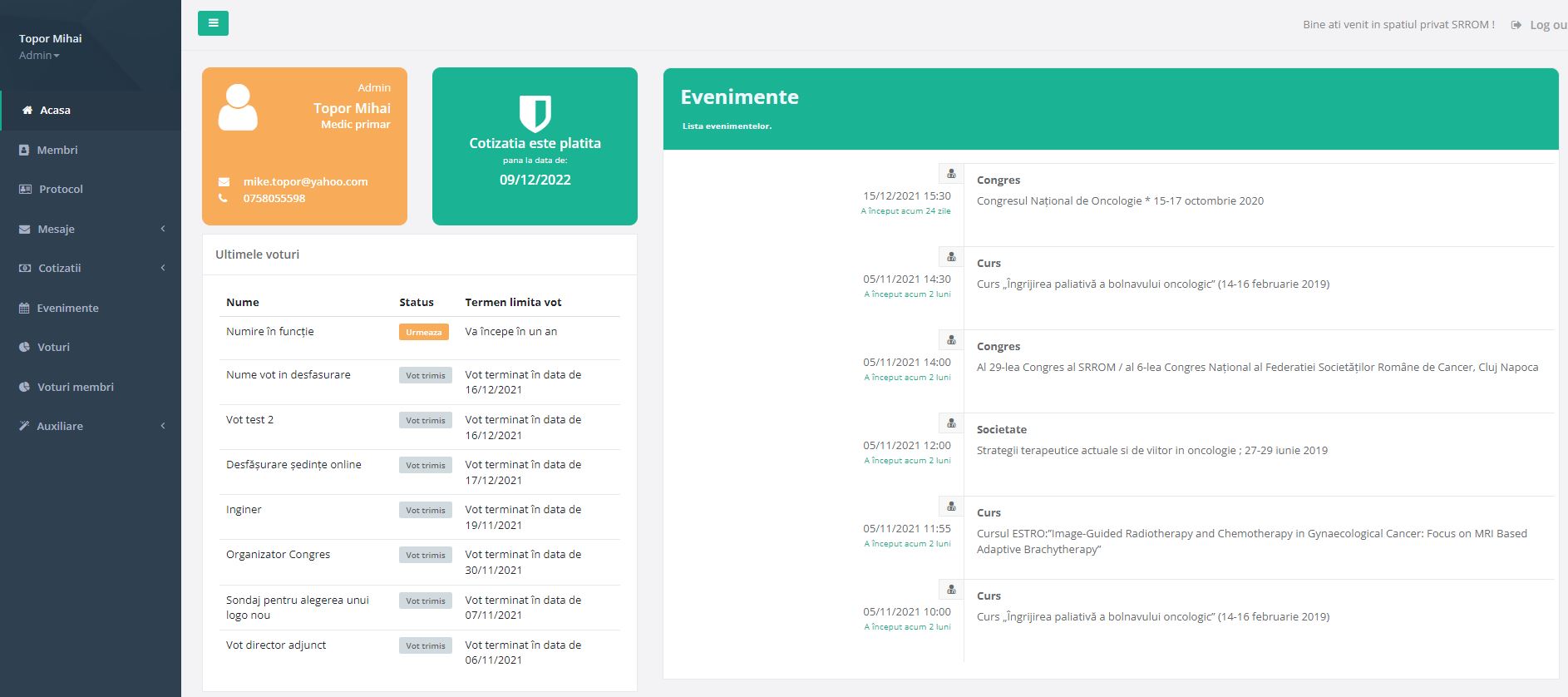This screenshot has width=1568, height=697.
Task: Click the Protocol icon in sidebar
Action: [x=25, y=189]
